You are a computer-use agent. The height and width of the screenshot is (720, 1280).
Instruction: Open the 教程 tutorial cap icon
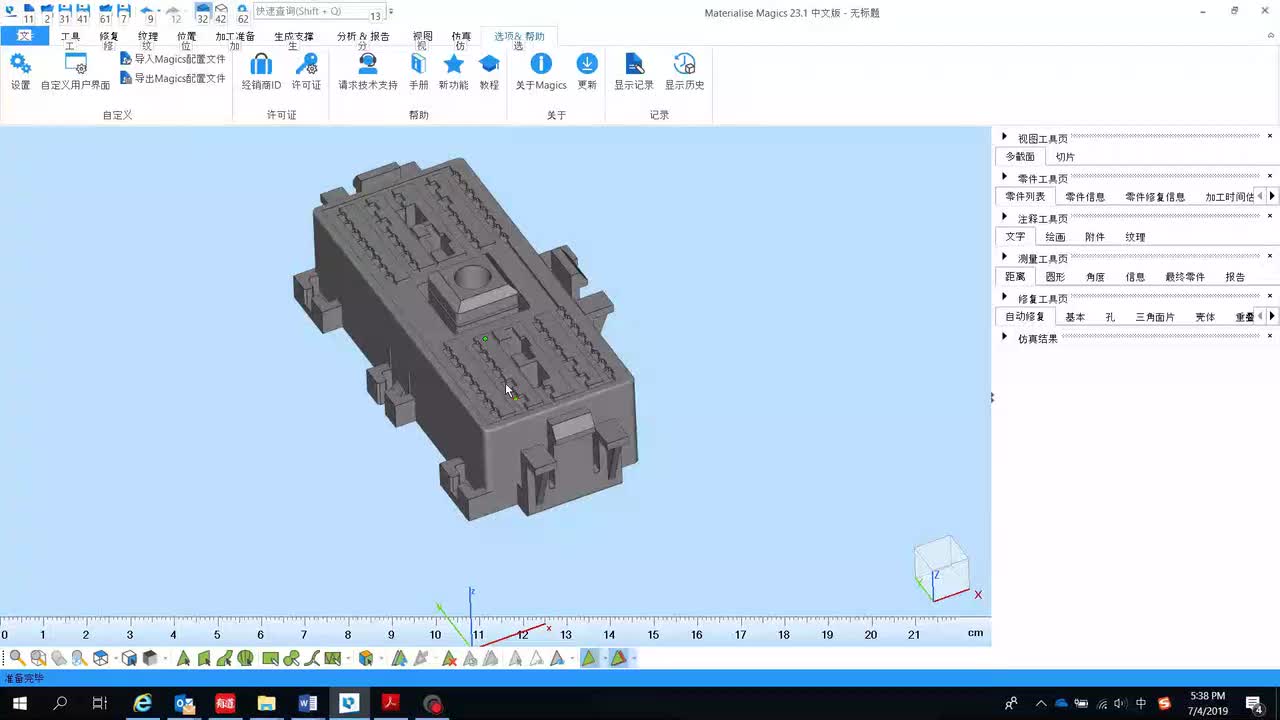489,64
